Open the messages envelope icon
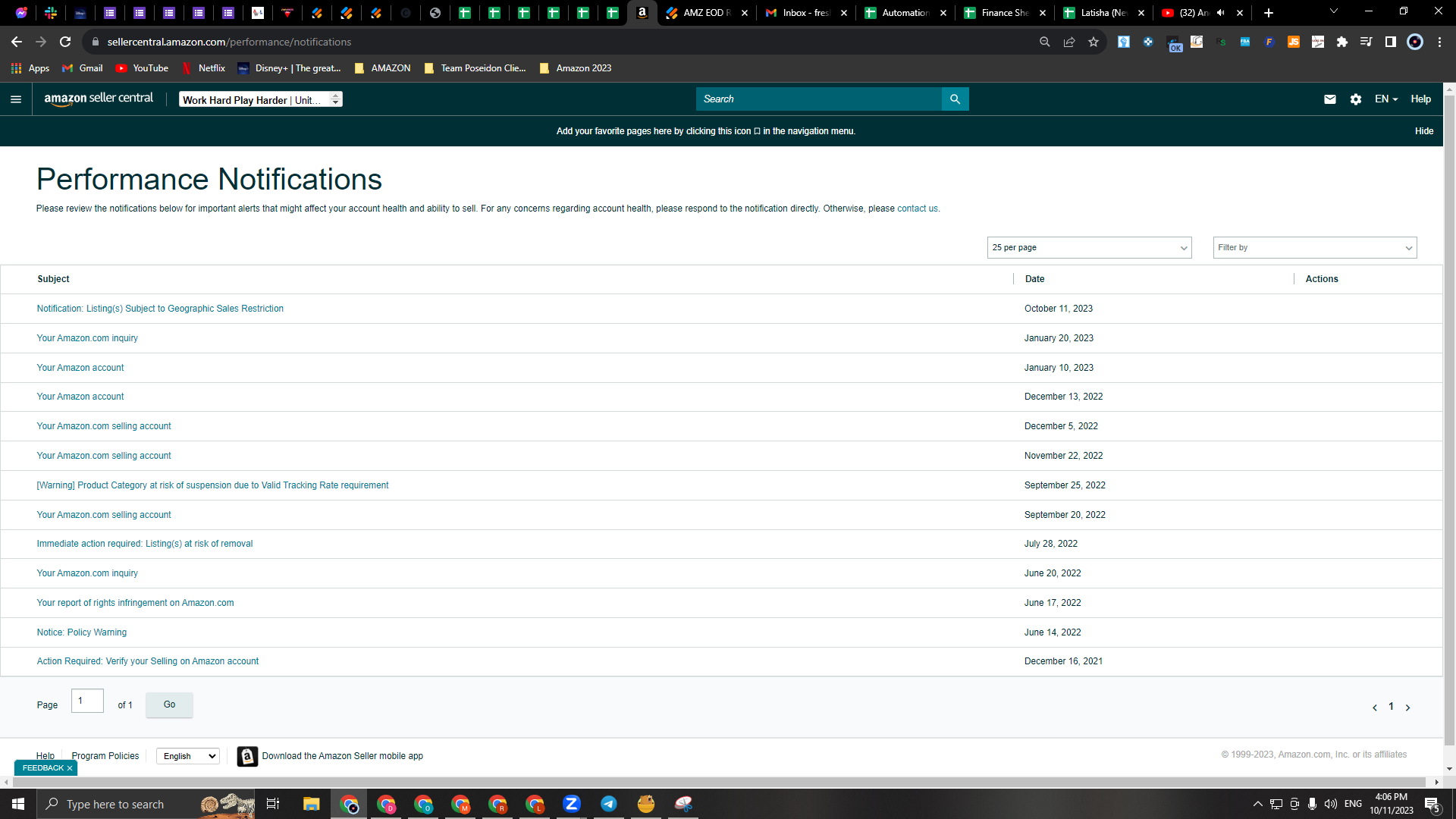The image size is (1456, 819). pyautogui.click(x=1329, y=99)
